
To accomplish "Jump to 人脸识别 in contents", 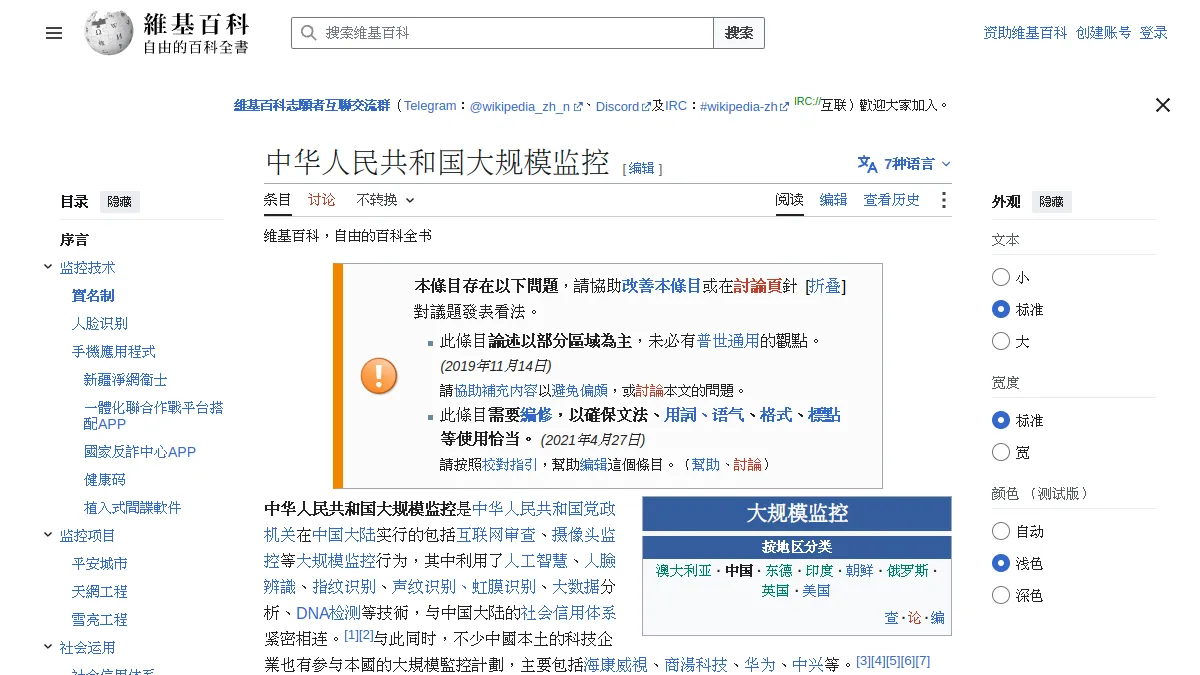I will (x=100, y=324).
